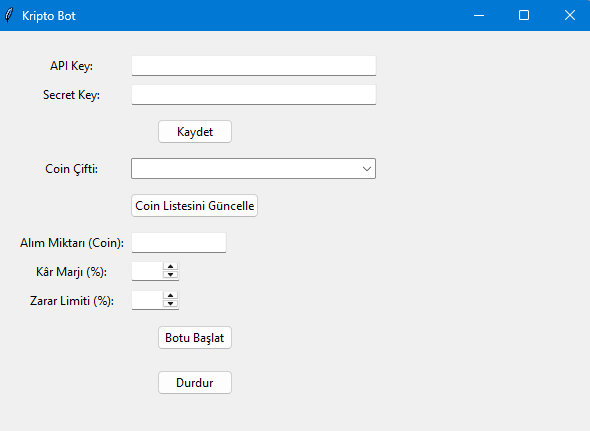This screenshot has height=431, width=590.
Task: Click the feather icon in title bar
Action: (x=9, y=15)
